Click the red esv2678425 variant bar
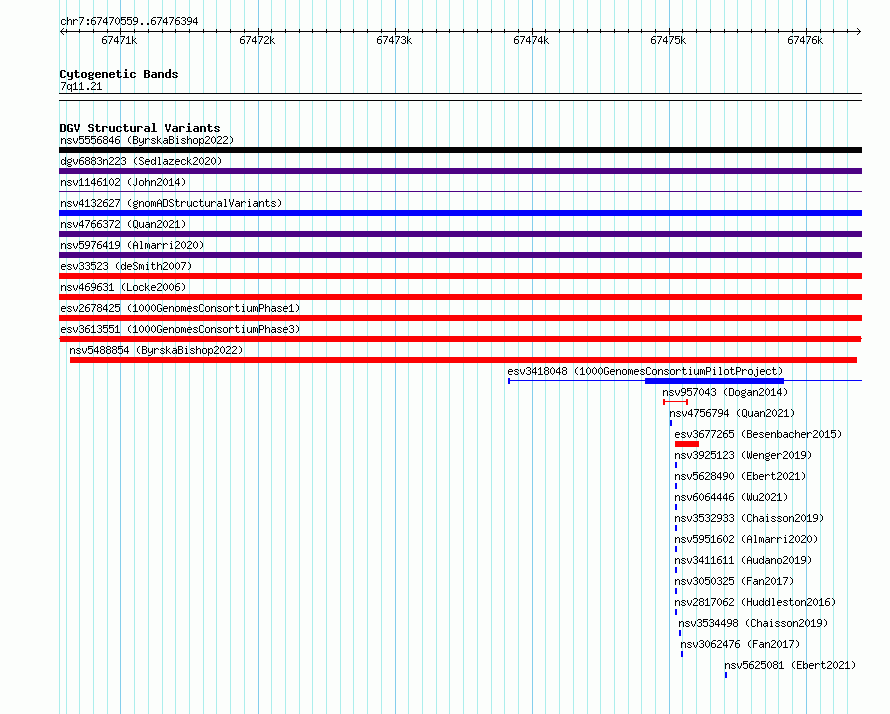 pos(460,318)
